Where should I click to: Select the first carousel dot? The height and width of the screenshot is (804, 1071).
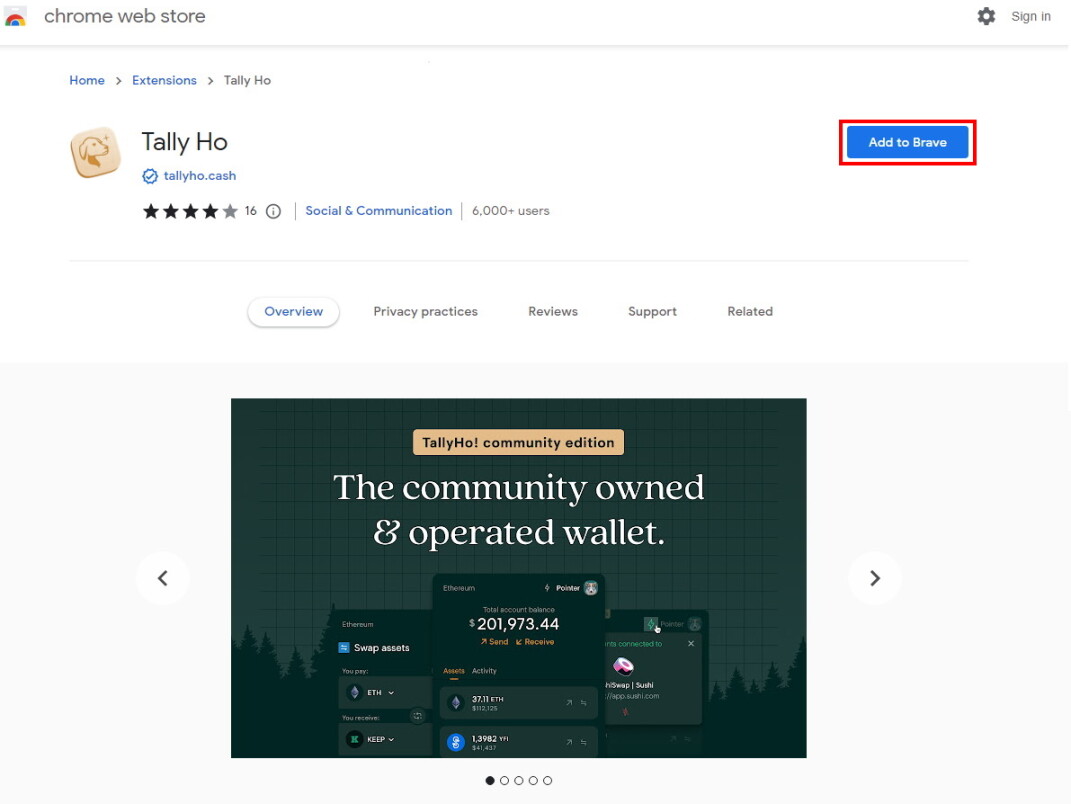click(490, 780)
